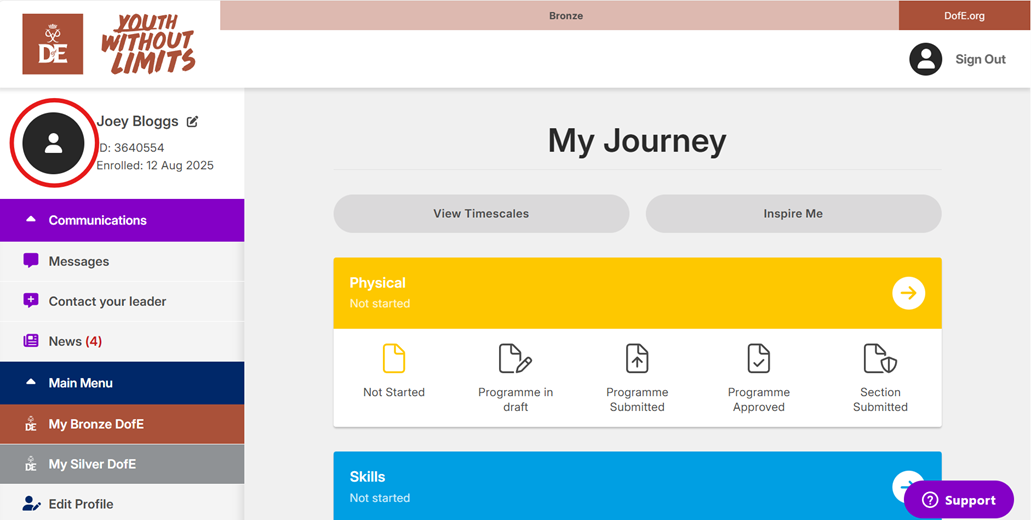The width and height of the screenshot is (1031, 520).
Task: Click the Programme in draft icon
Action: coord(515,358)
